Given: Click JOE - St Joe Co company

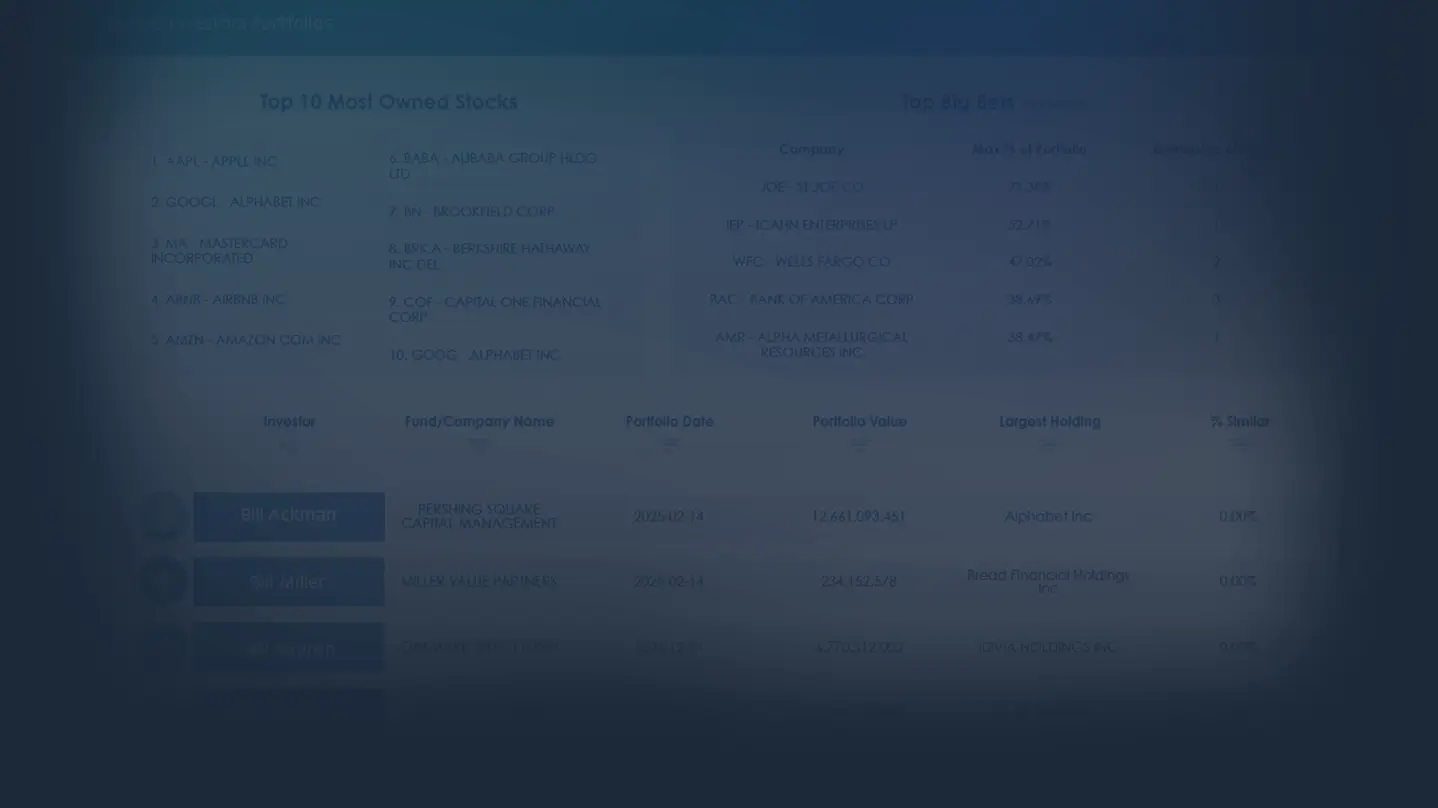Looking at the screenshot, I should pos(811,187).
